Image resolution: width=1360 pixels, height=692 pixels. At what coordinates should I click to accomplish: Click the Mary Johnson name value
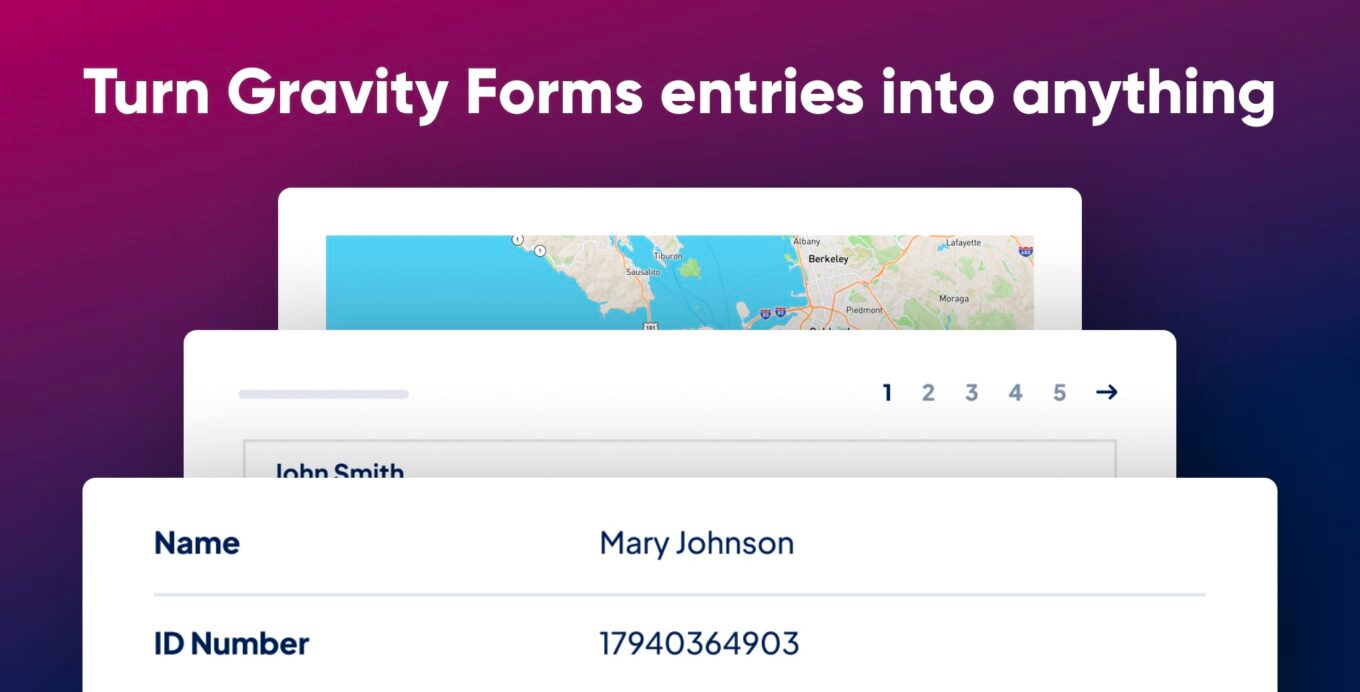pos(696,544)
